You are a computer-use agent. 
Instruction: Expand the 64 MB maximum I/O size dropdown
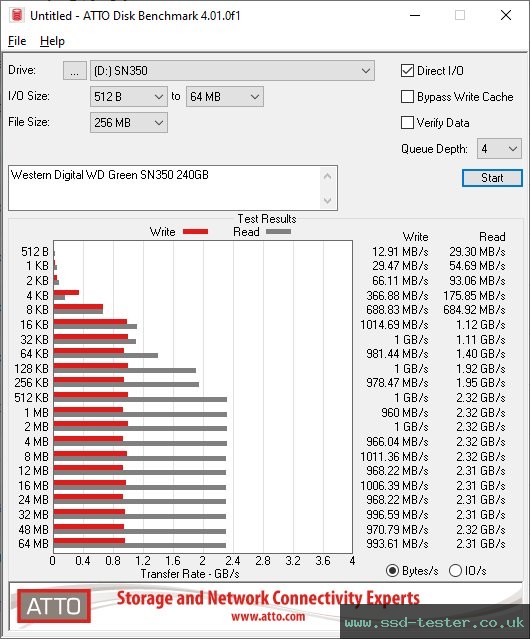(x=225, y=97)
